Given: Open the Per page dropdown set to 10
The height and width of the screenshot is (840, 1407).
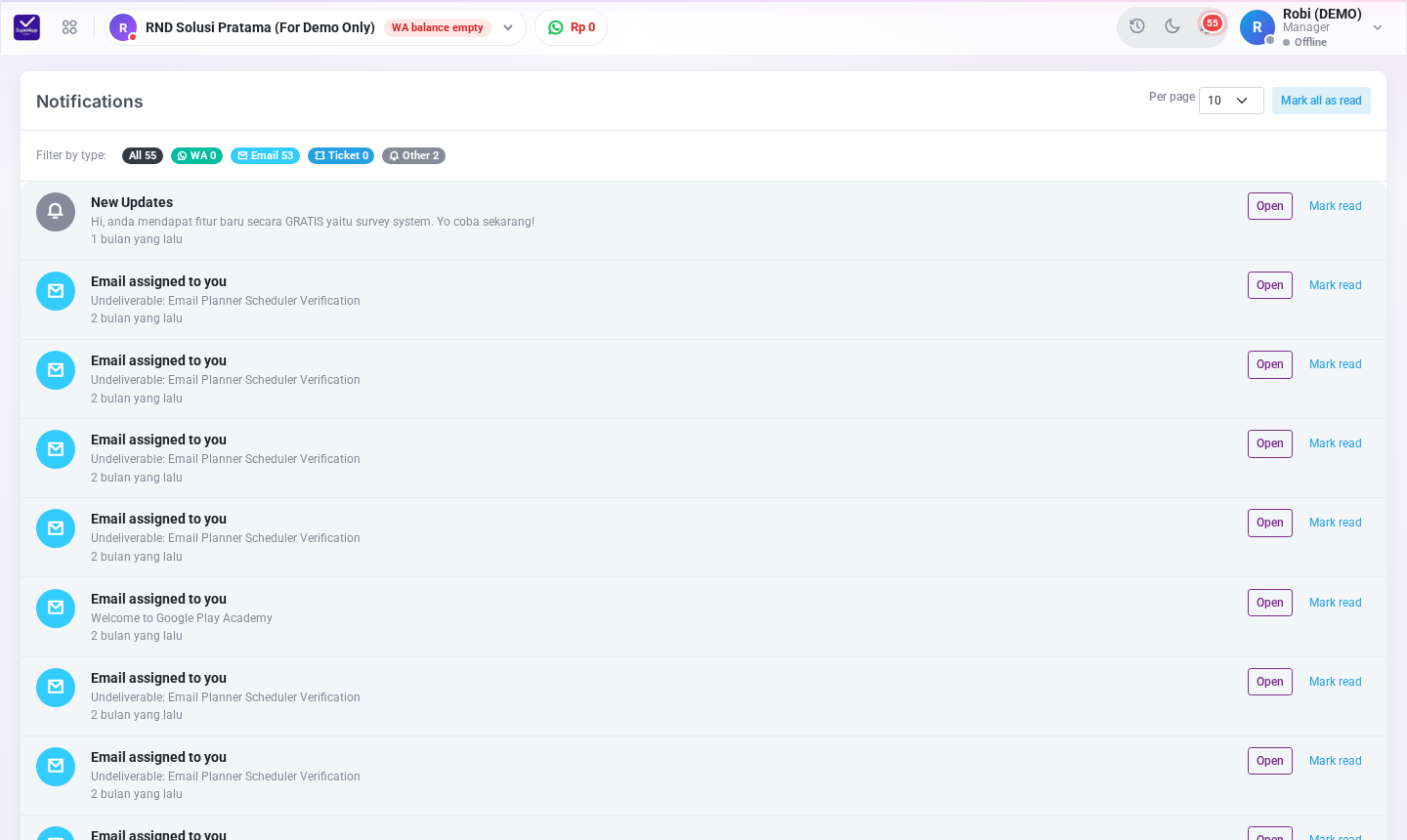Looking at the screenshot, I should tap(1231, 101).
